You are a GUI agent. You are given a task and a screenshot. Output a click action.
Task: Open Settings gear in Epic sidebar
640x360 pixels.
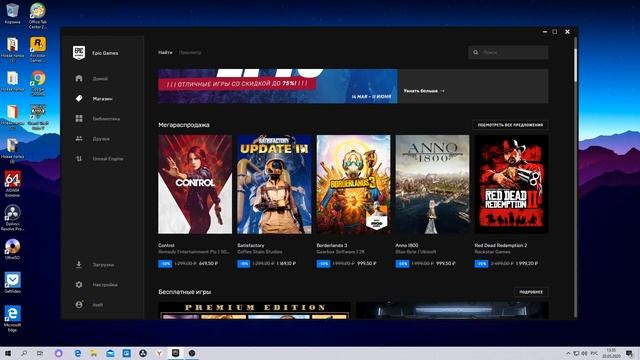click(x=79, y=284)
